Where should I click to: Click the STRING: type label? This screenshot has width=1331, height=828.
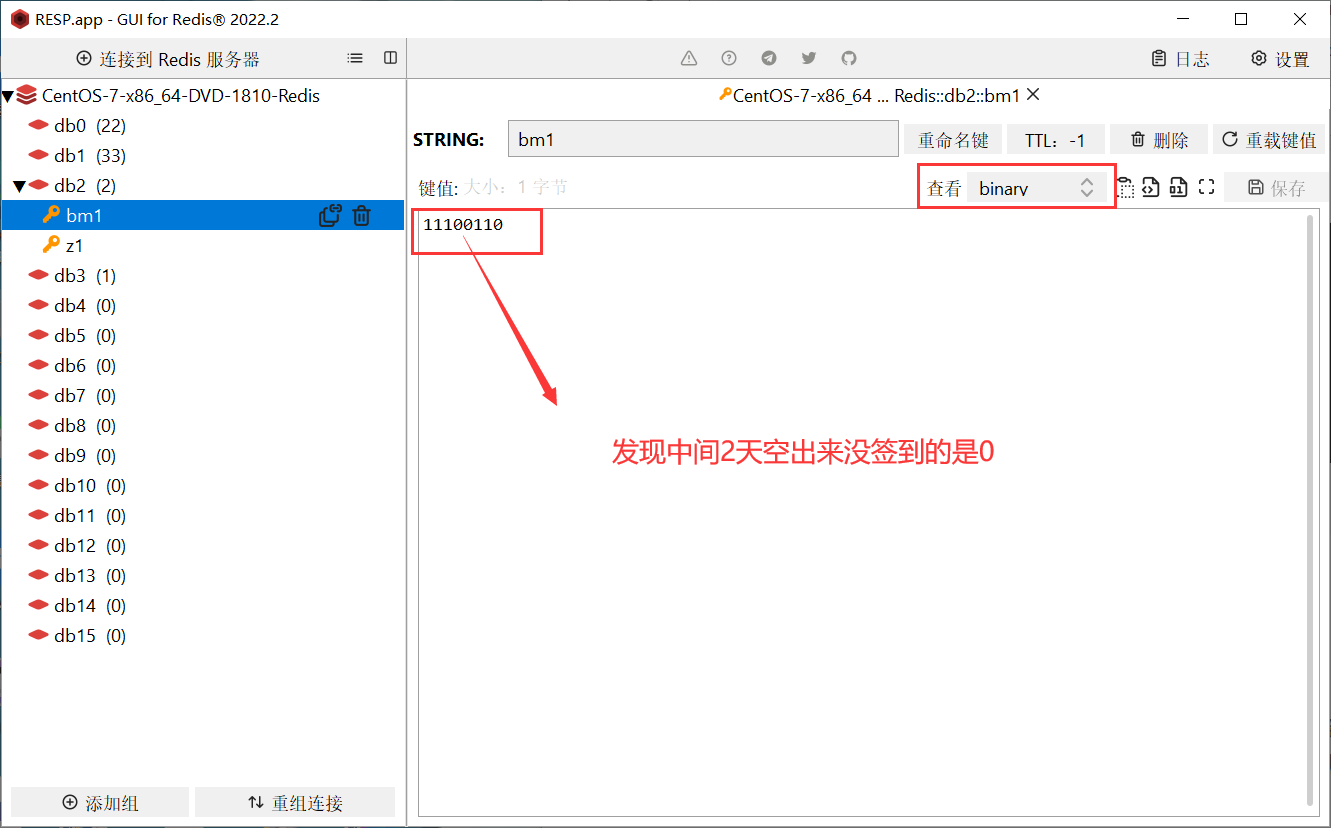[449, 140]
